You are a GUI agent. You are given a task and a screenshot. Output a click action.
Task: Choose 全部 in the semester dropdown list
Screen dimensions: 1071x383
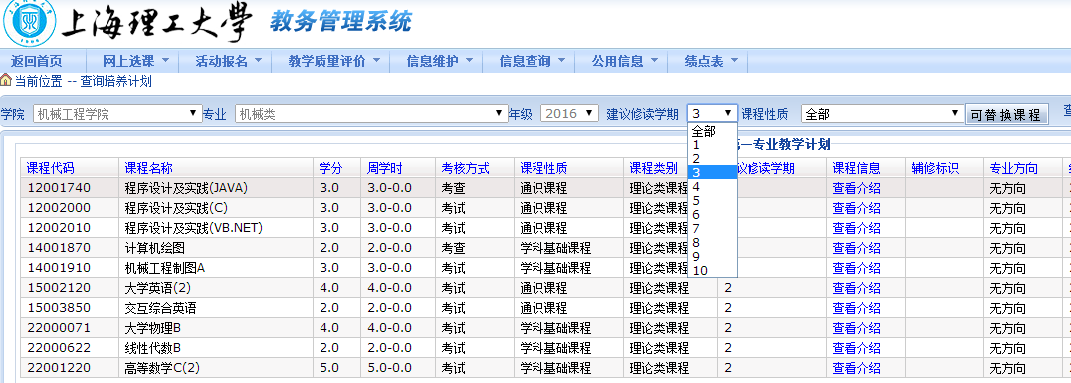coord(712,131)
